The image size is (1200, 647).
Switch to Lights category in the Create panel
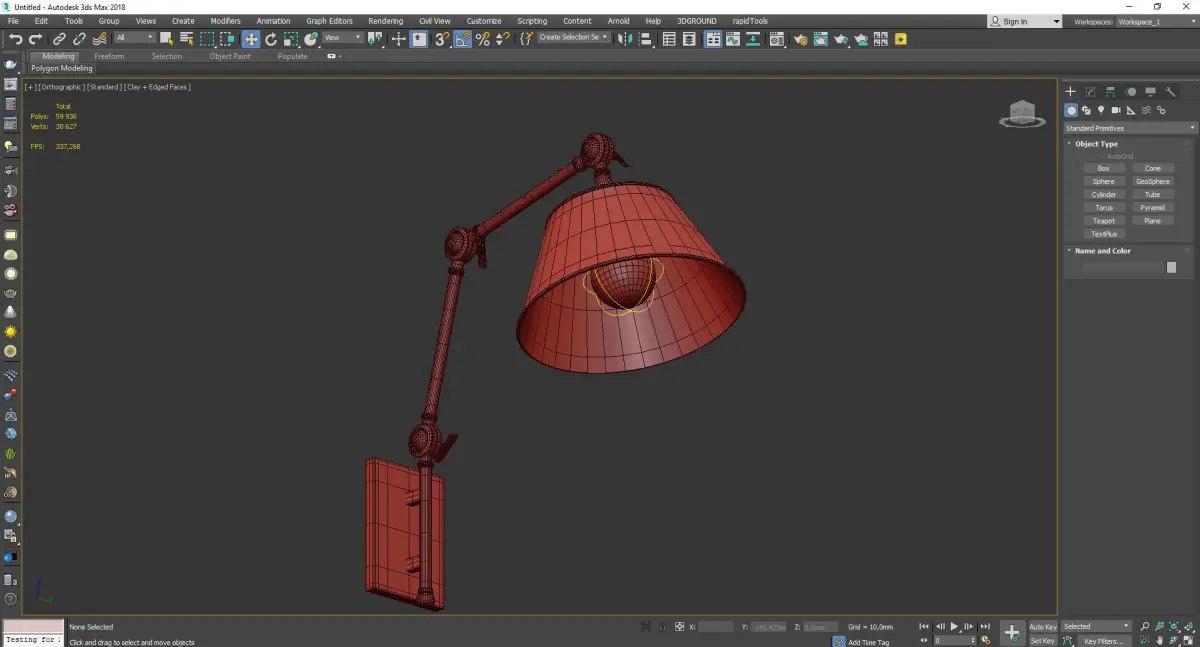click(x=1101, y=110)
